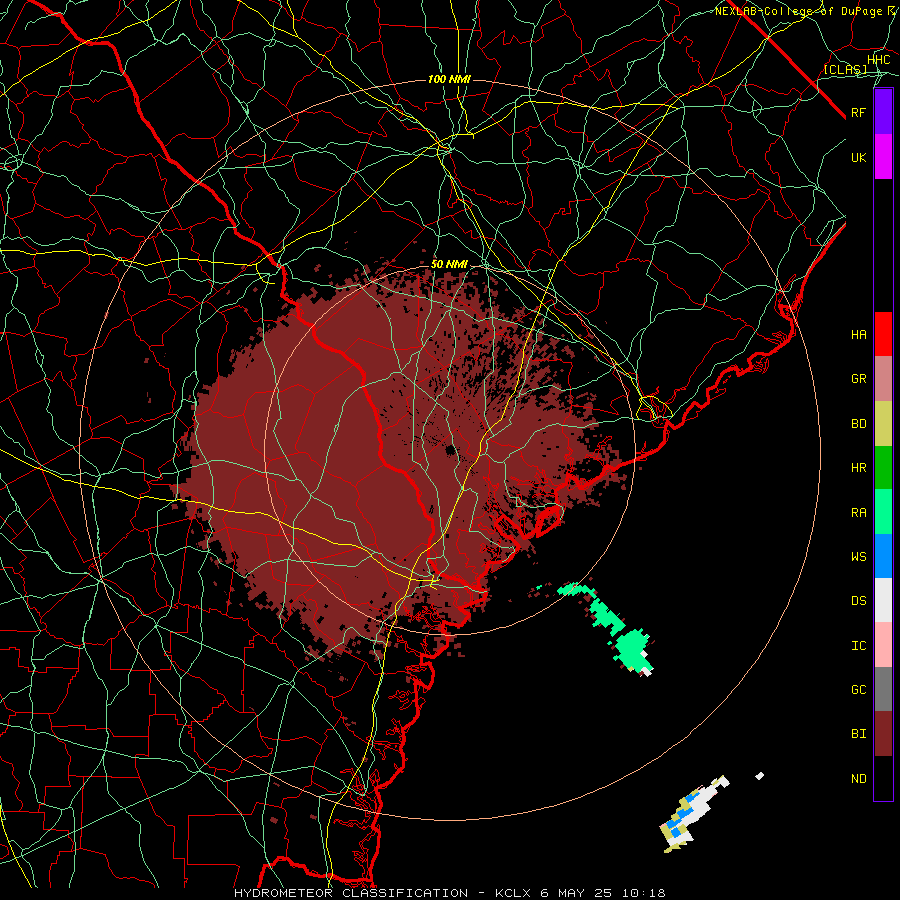Click the purple RF legend color swatch
The width and height of the screenshot is (900, 900).
883,112
